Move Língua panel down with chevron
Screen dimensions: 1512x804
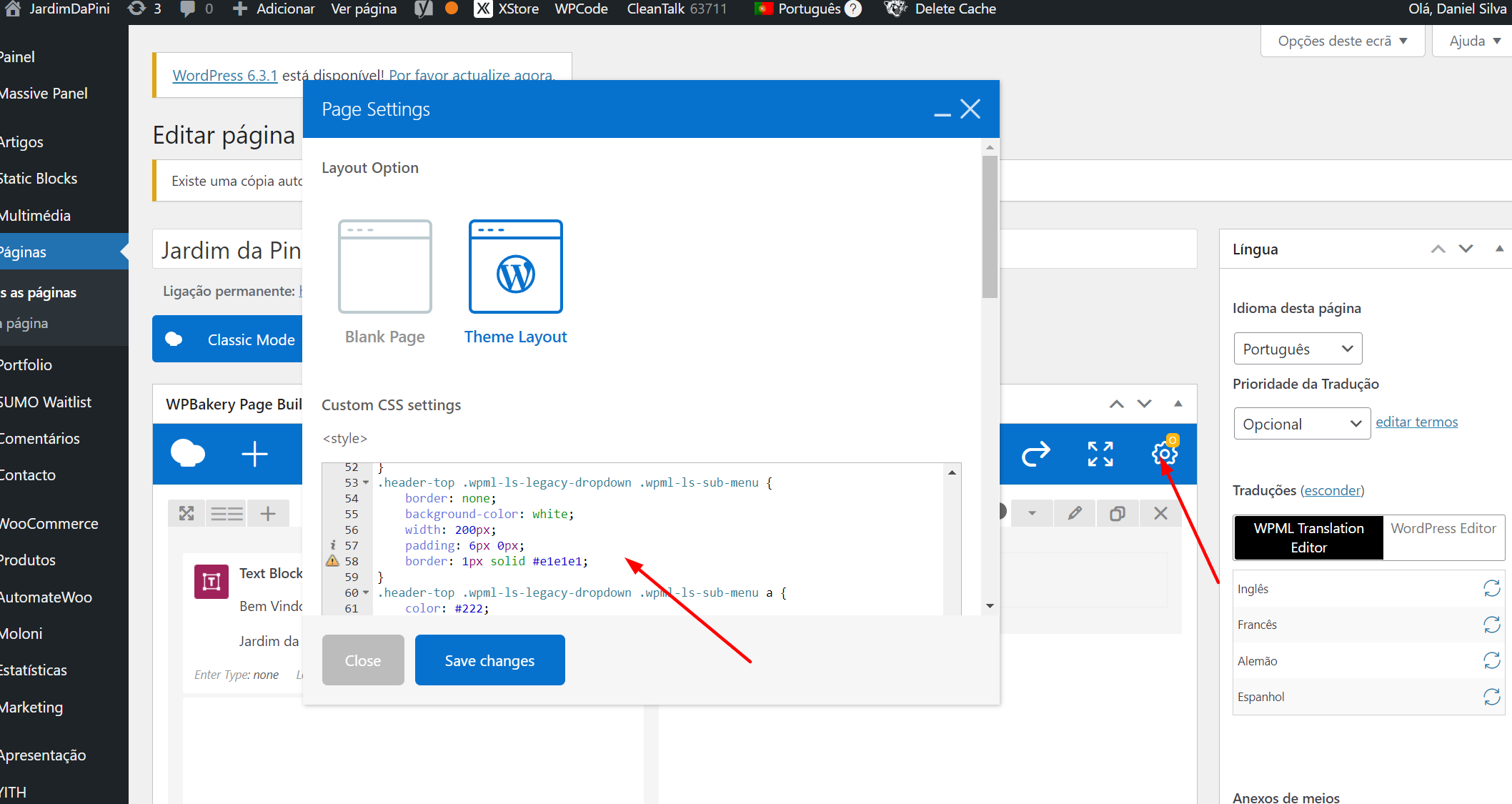point(1466,249)
